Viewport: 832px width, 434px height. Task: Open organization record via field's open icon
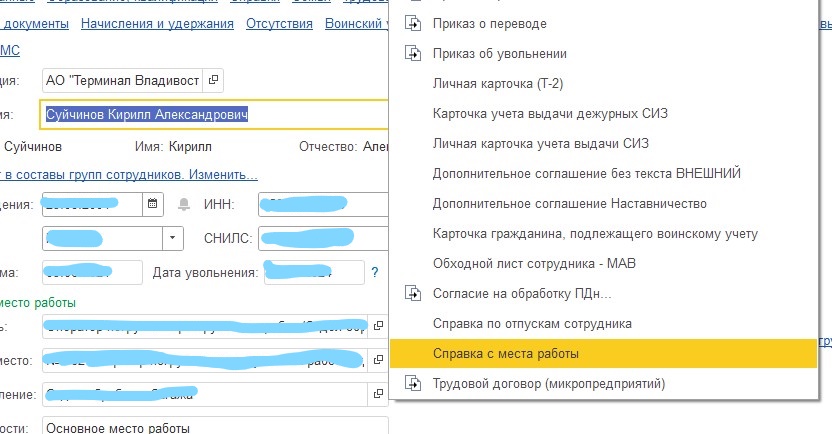tap(214, 80)
